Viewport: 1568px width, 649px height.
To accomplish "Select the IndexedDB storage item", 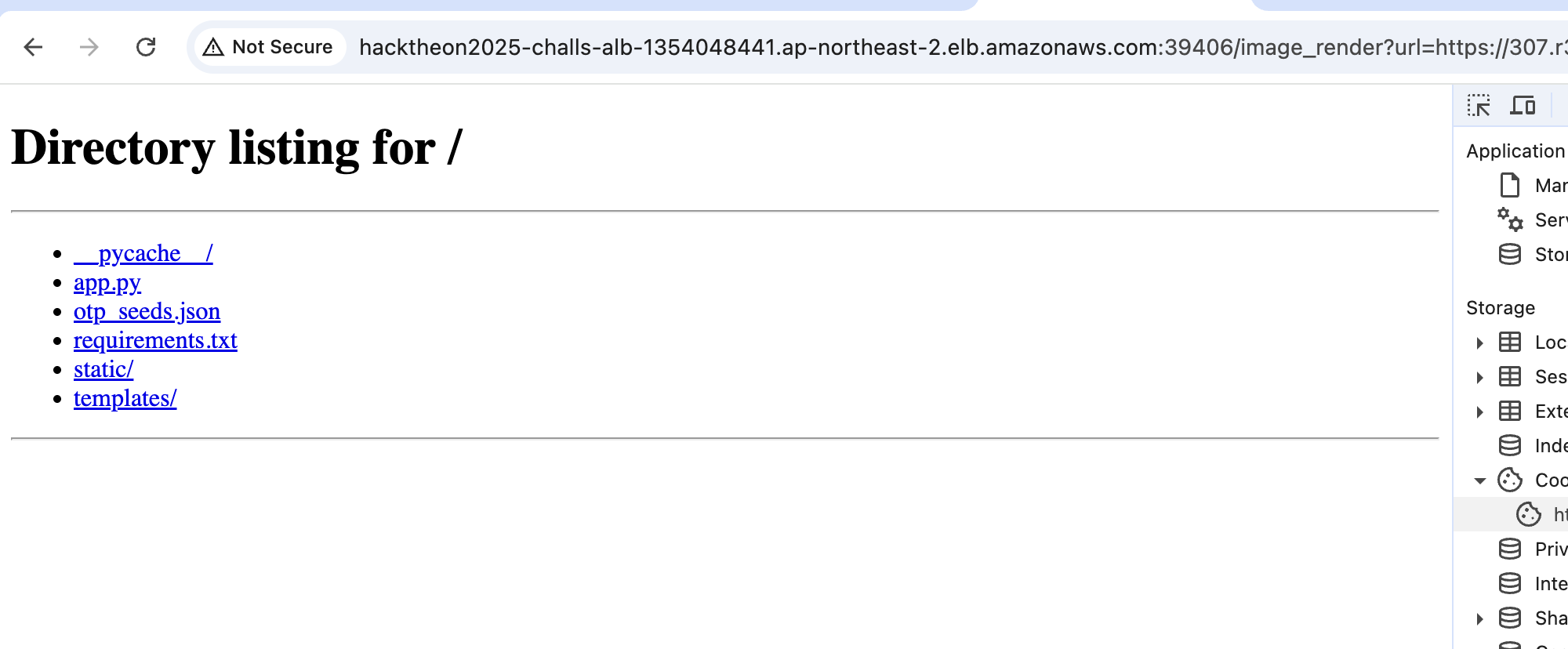I will click(1534, 446).
